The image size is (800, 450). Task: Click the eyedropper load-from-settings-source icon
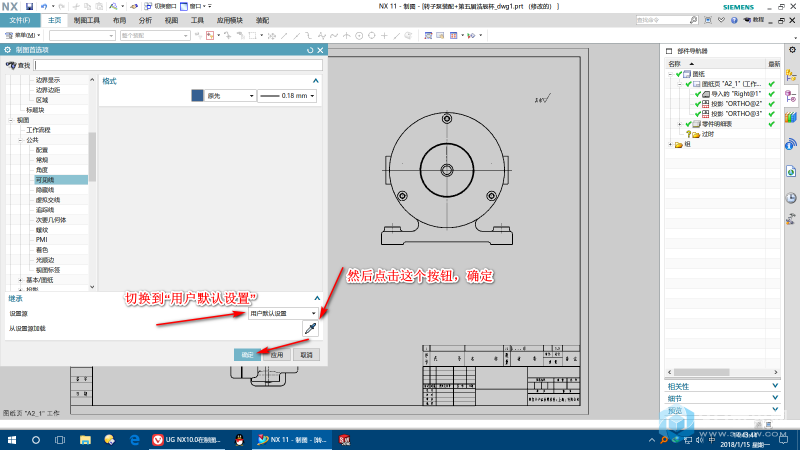(x=310, y=328)
